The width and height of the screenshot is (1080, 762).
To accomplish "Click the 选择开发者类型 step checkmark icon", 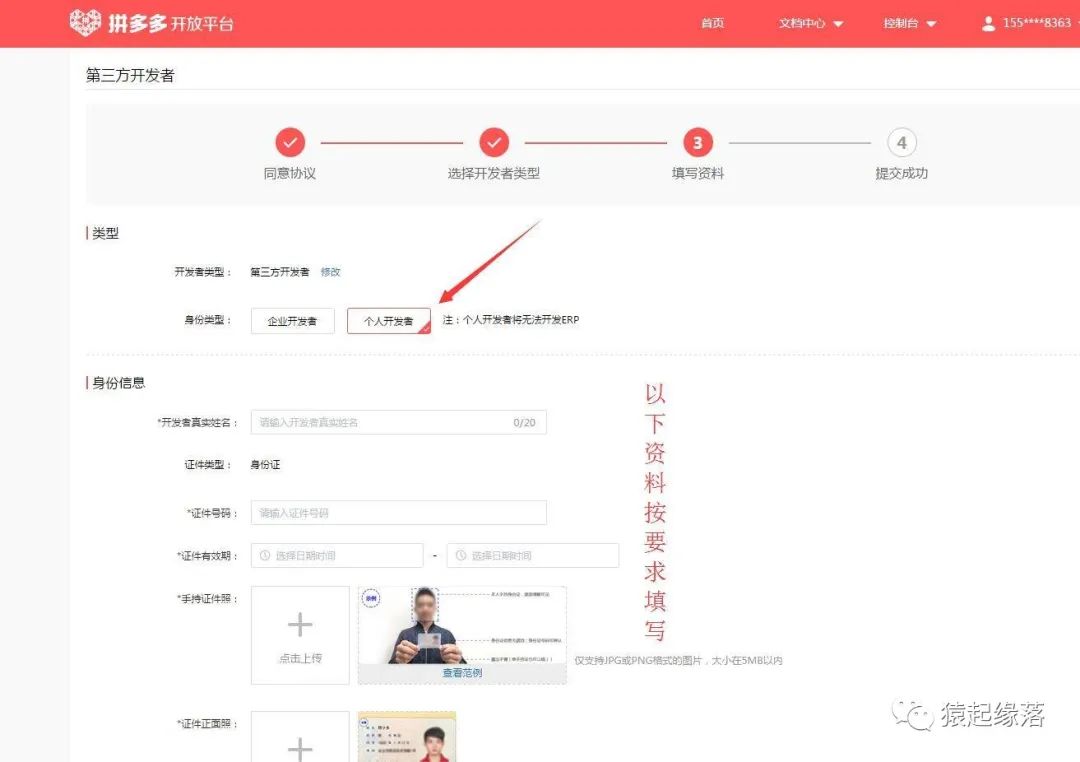I will [x=494, y=143].
